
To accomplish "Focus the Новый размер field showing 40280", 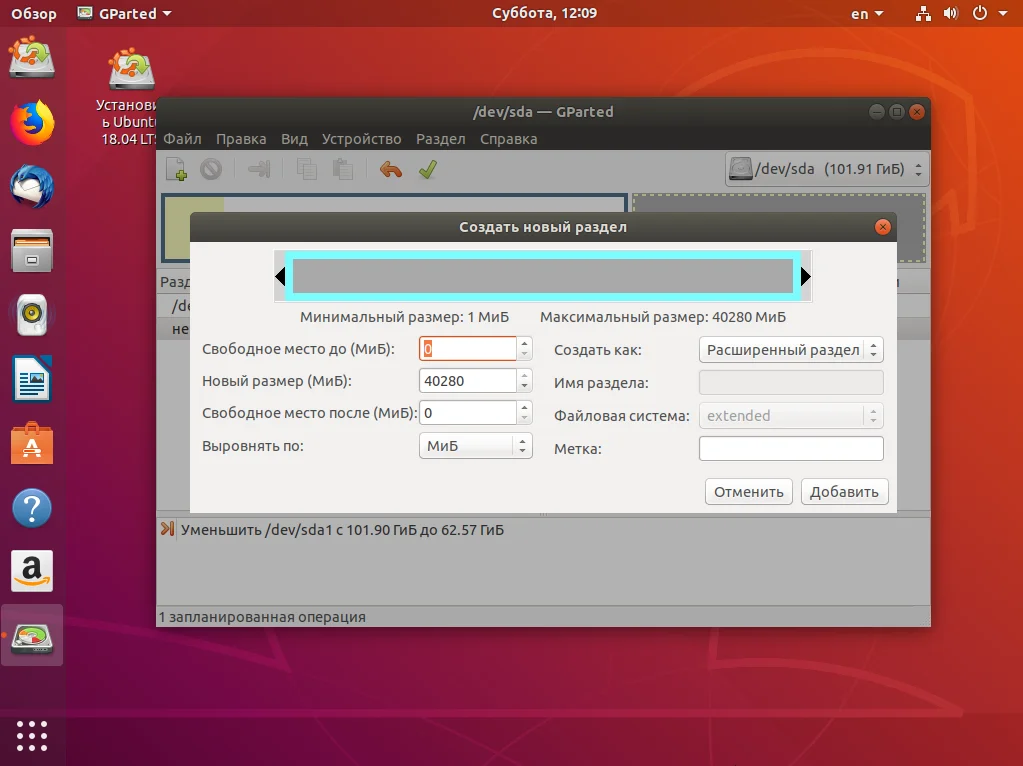I will click(x=468, y=380).
